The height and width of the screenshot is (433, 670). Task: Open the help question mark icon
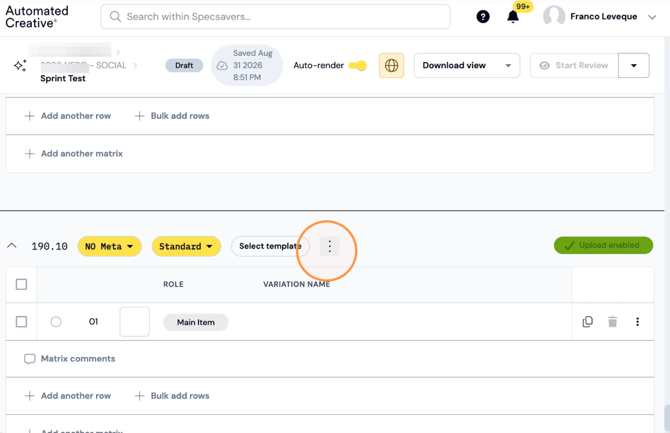point(483,17)
